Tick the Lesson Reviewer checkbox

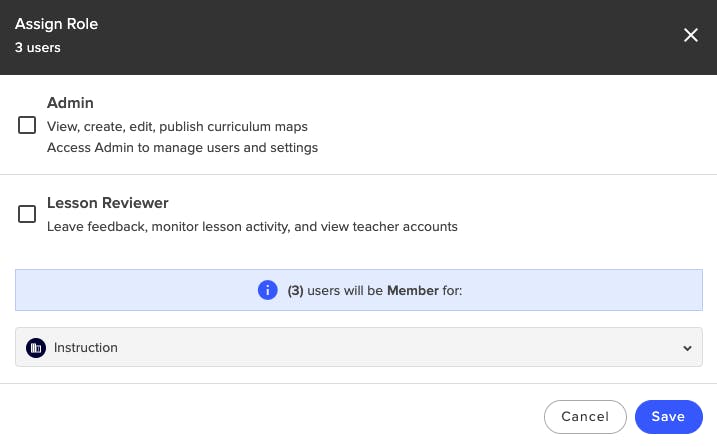click(27, 214)
